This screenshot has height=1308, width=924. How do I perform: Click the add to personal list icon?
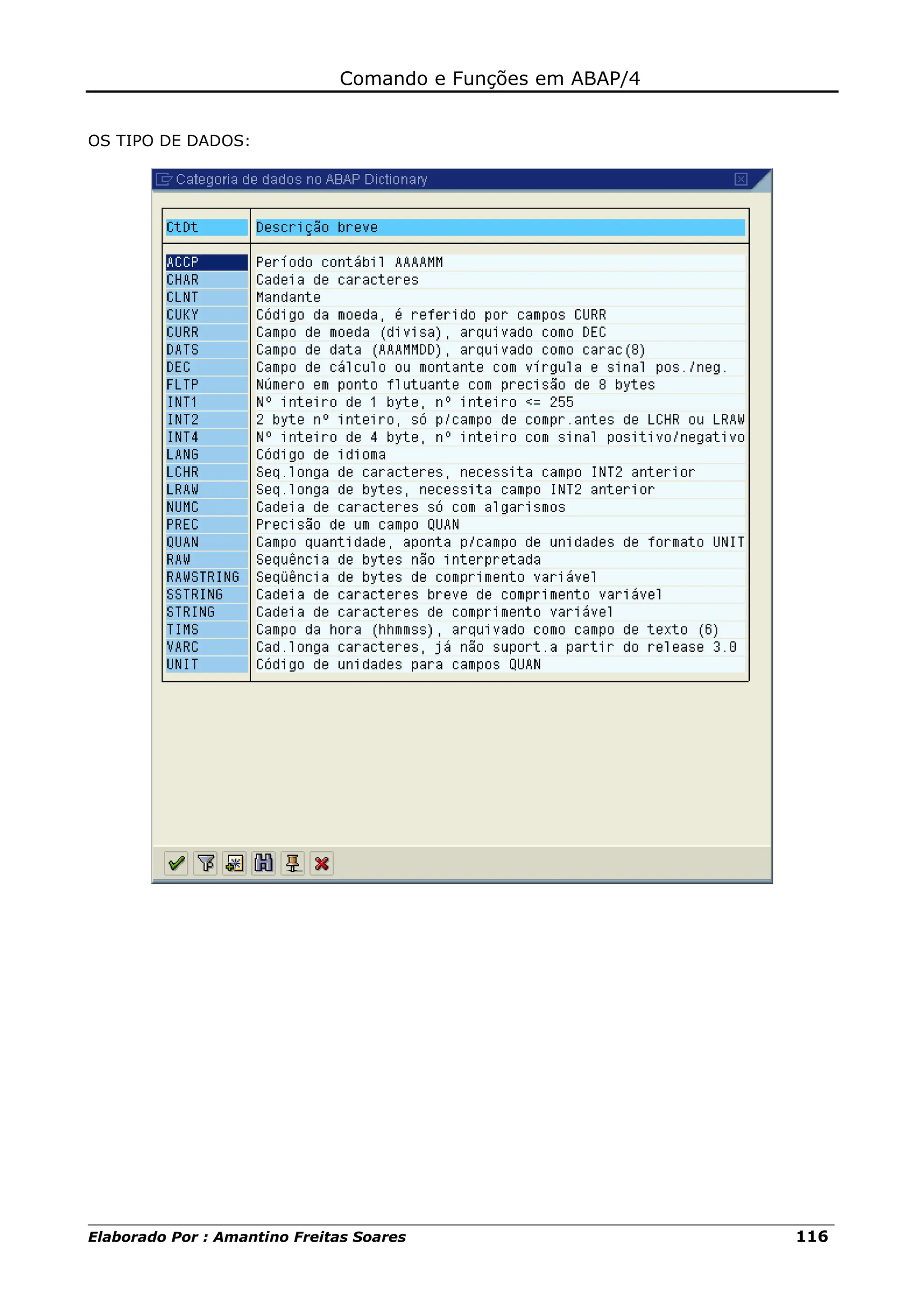[235, 863]
